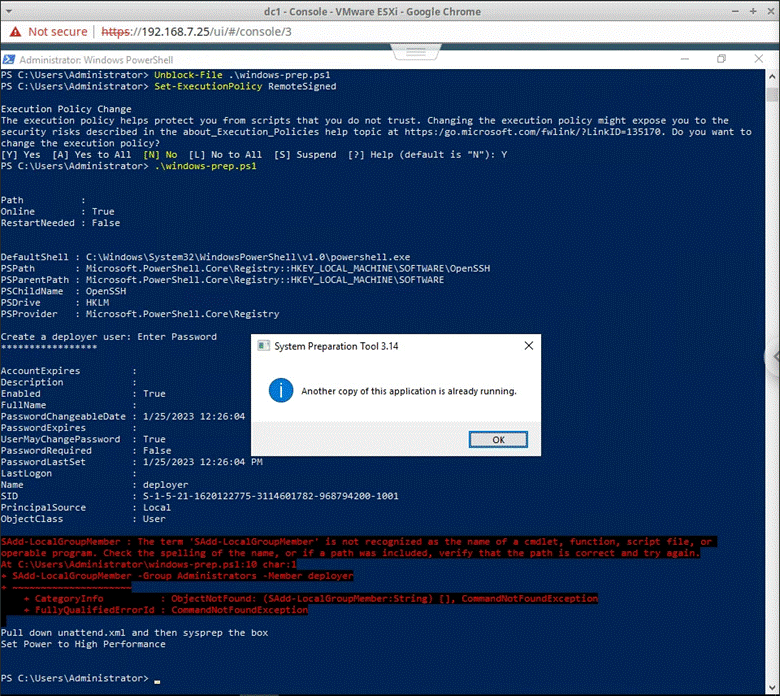The height and width of the screenshot is (696, 780).
Task: Click the 'PSDrive : HKLM' line
Action: tap(55, 302)
